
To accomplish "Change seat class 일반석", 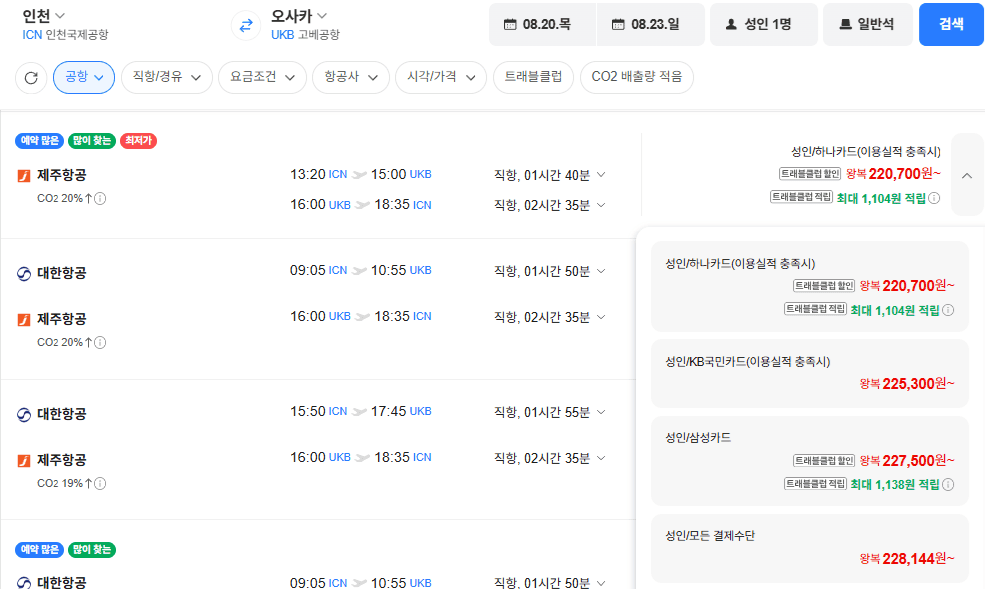I will [x=868, y=24].
